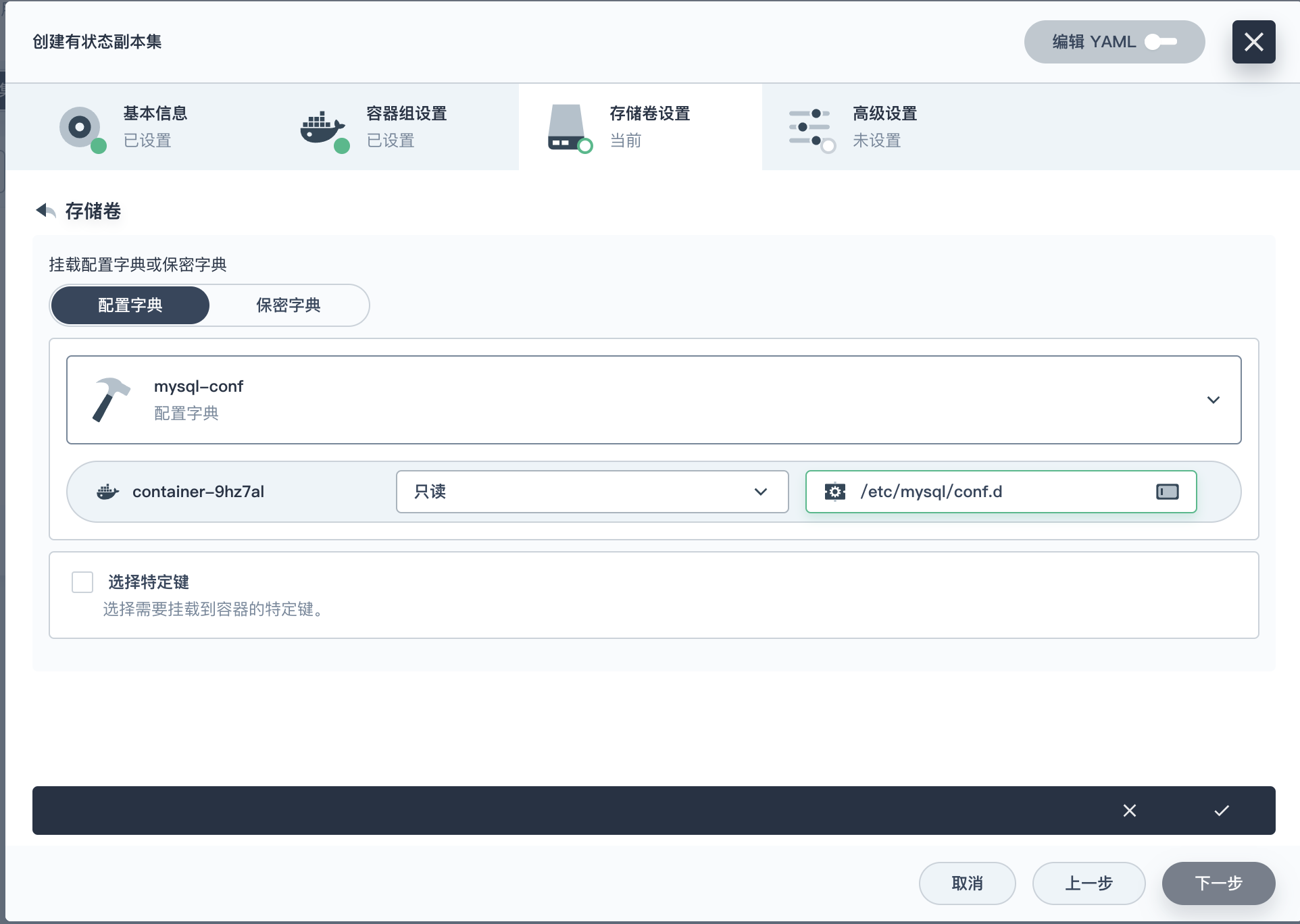Click the /etc/mysql/conf.d path input field
Image resolution: width=1300 pixels, height=924 pixels.
[1000, 492]
